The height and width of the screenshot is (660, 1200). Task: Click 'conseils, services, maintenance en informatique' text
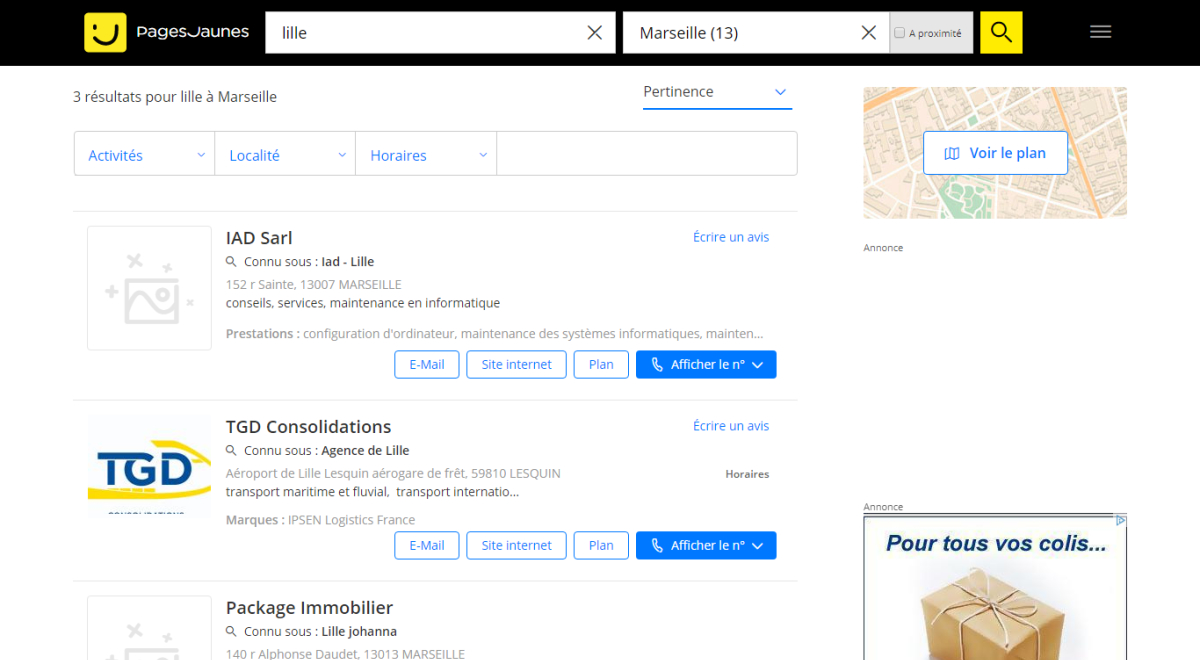[x=363, y=303]
